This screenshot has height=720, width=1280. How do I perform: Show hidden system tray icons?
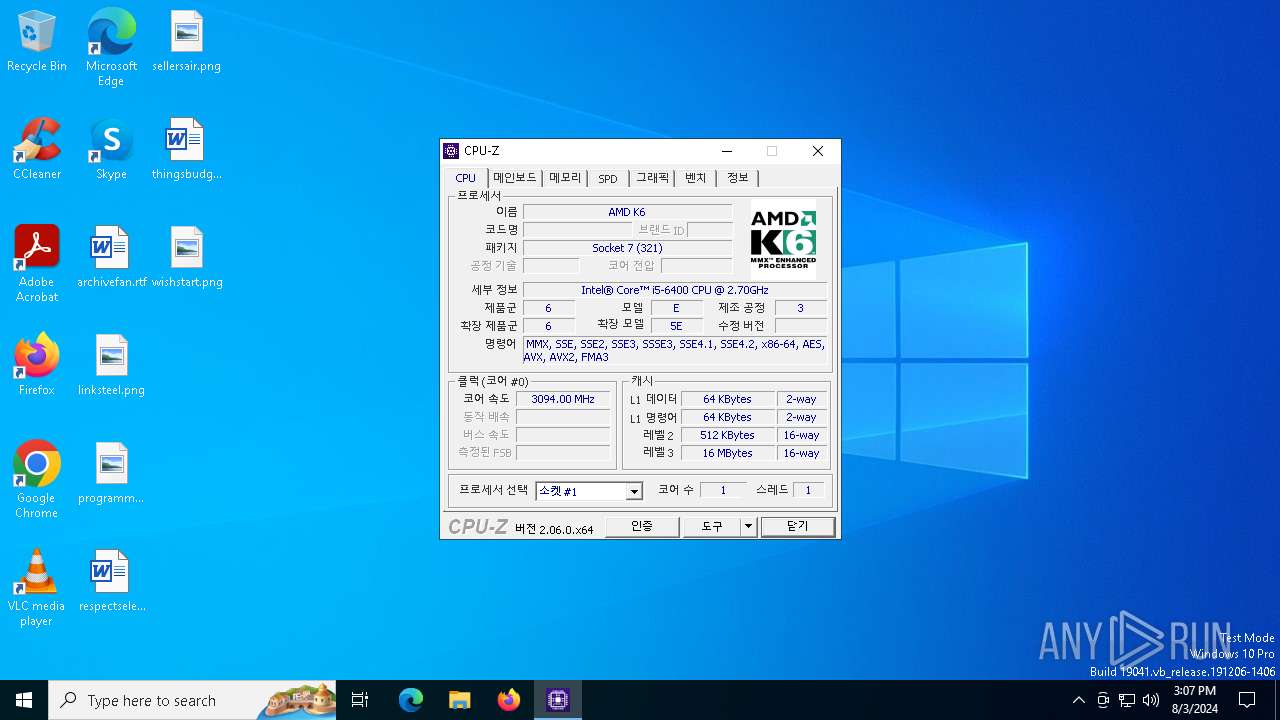coord(1078,700)
